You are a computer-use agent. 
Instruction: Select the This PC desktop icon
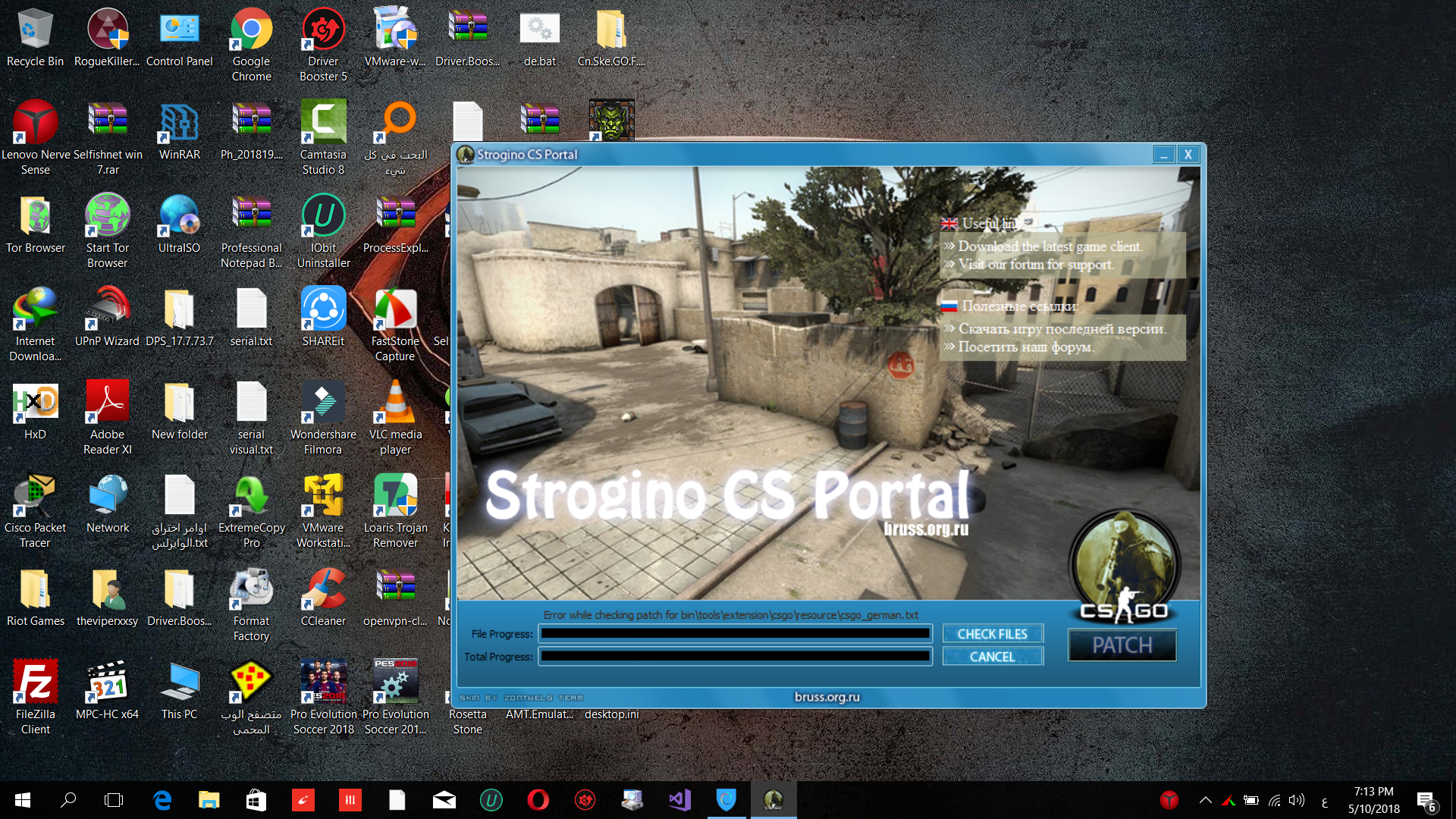[179, 691]
